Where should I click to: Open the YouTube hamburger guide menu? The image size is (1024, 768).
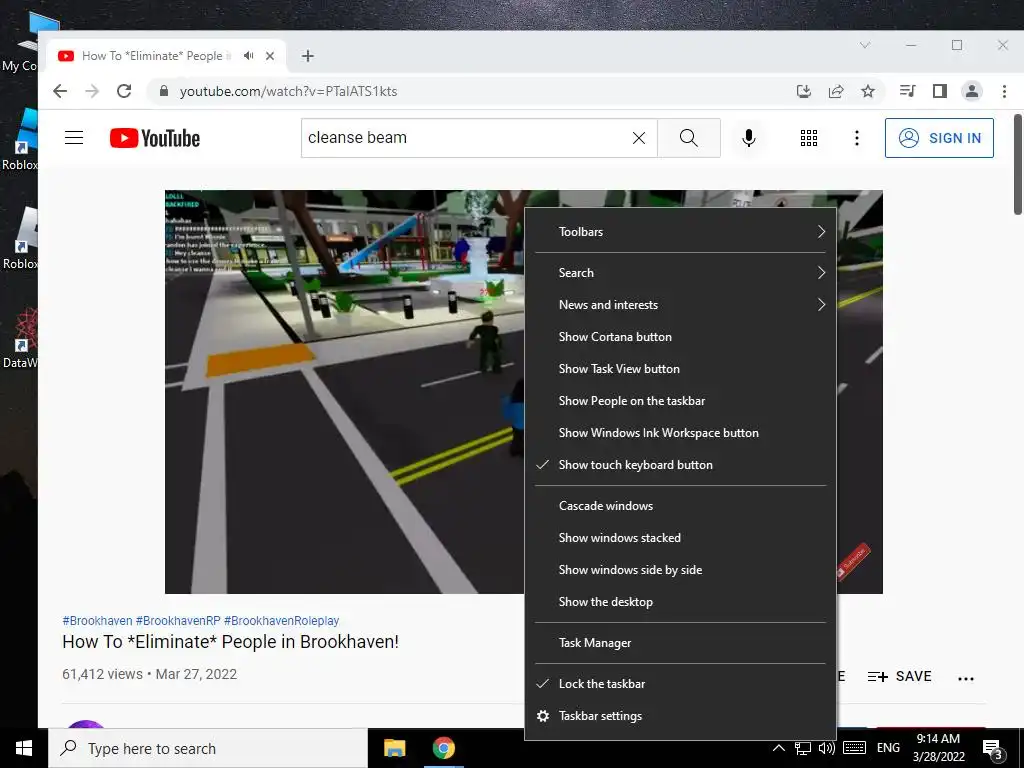pos(74,138)
